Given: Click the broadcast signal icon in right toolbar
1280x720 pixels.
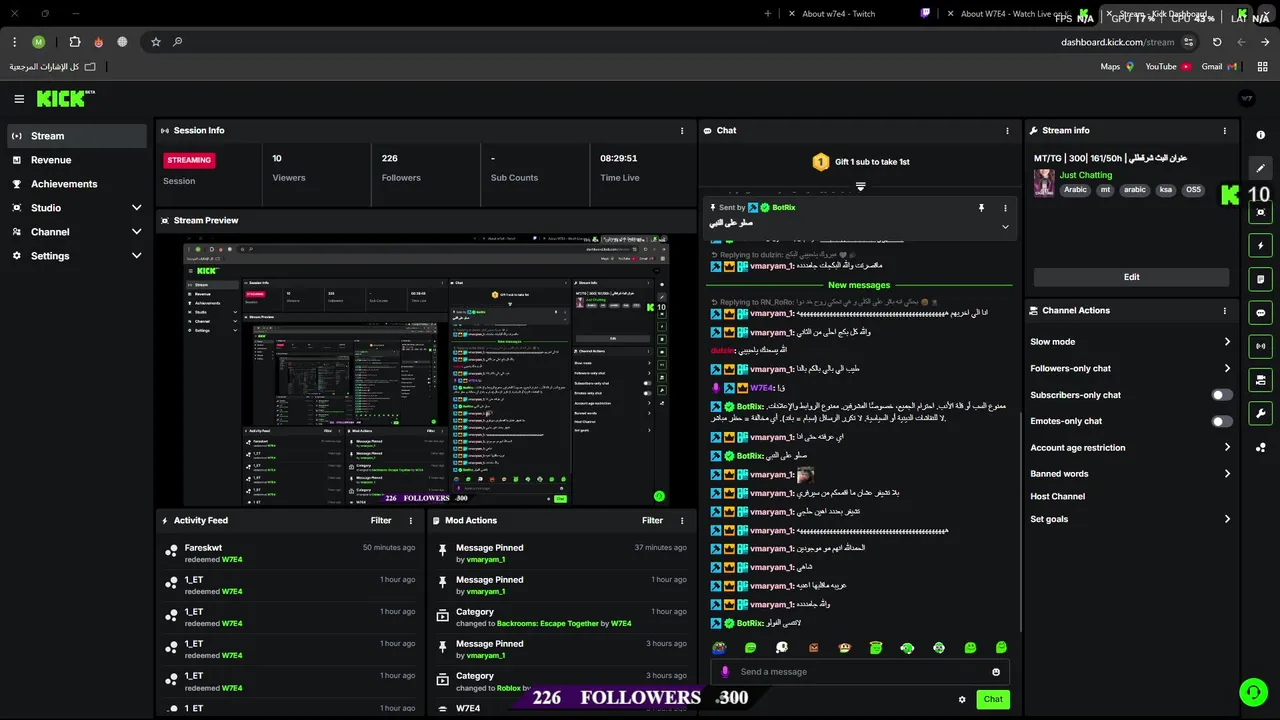Looking at the screenshot, I should click(x=1260, y=346).
